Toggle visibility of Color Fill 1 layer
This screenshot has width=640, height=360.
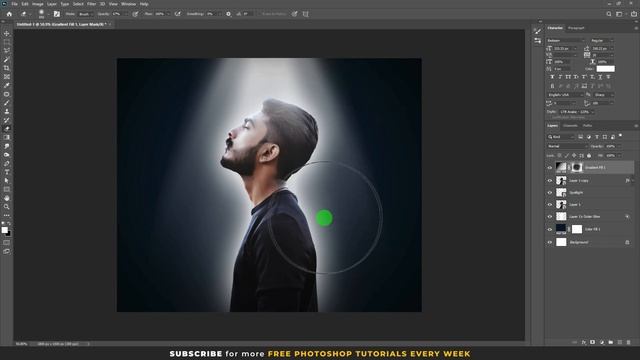(549, 229)
